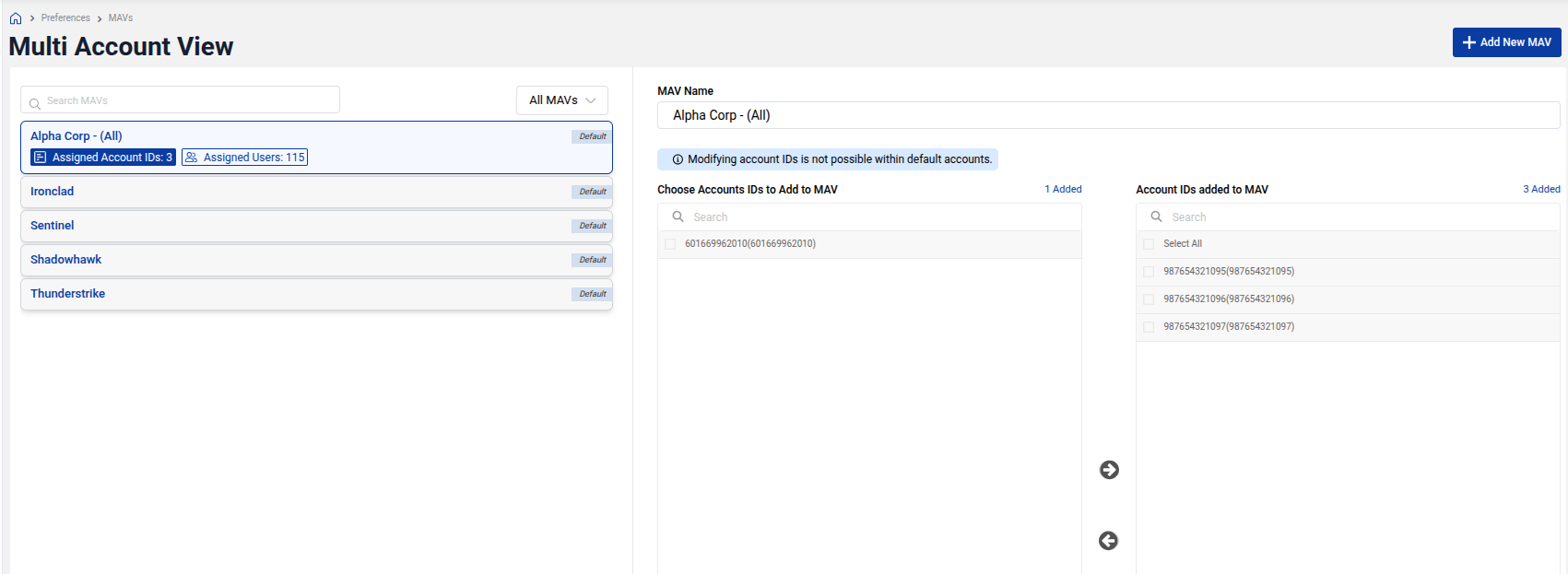Click the info icon in the notice banner
The image size is (1568, 574).
678,159
